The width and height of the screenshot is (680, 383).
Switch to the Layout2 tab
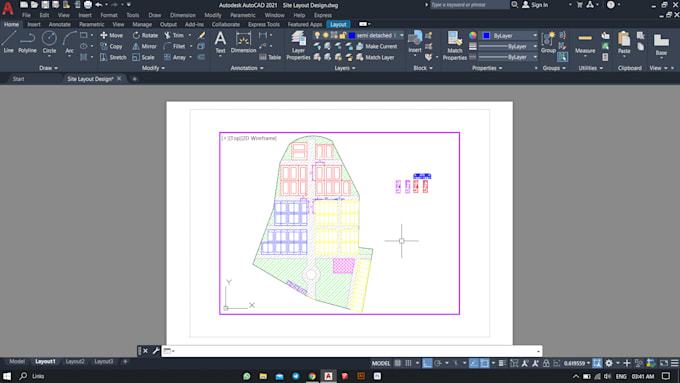coord(75,361)
